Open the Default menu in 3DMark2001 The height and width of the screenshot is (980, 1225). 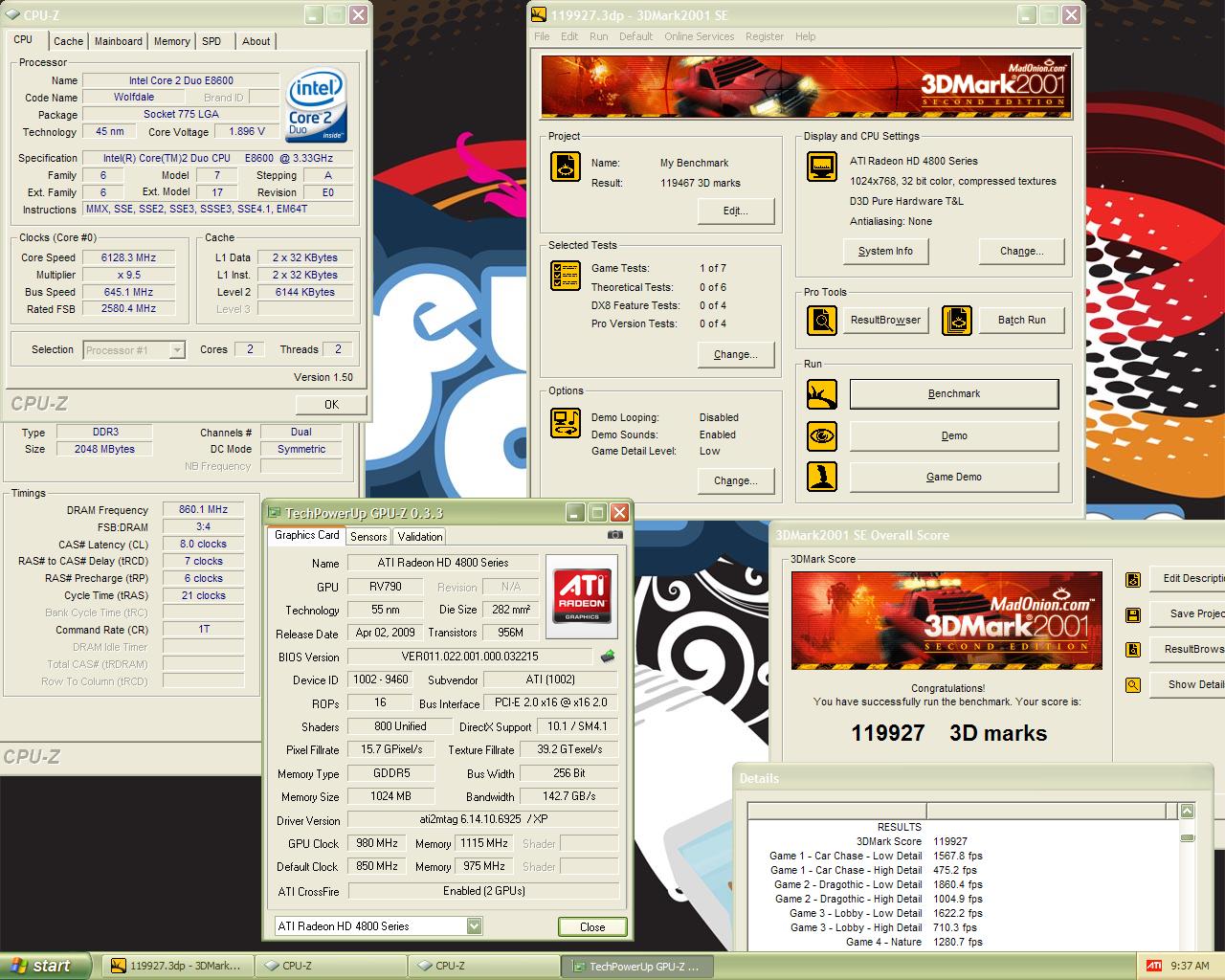click(x=635, y=36)
